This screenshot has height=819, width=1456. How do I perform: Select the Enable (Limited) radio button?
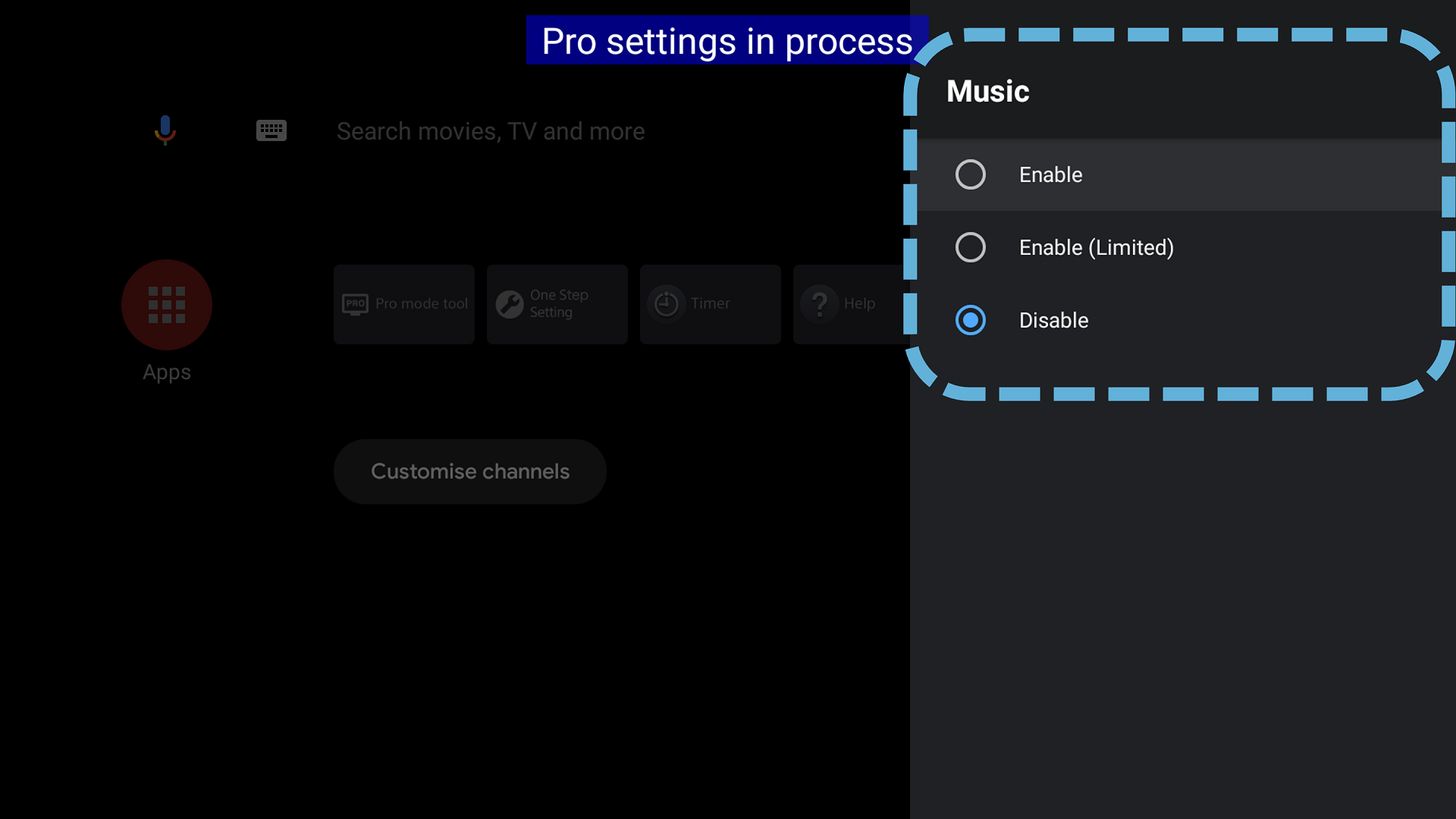pos(970,247)
